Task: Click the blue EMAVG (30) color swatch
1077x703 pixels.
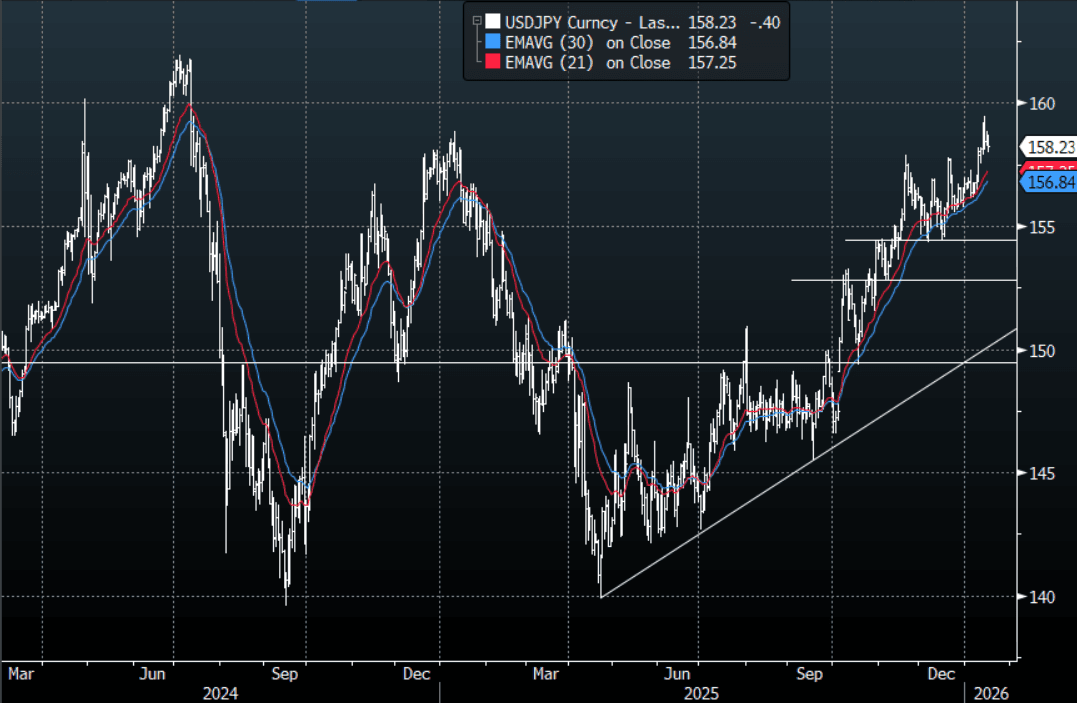Action: click(x=490, y=42)
